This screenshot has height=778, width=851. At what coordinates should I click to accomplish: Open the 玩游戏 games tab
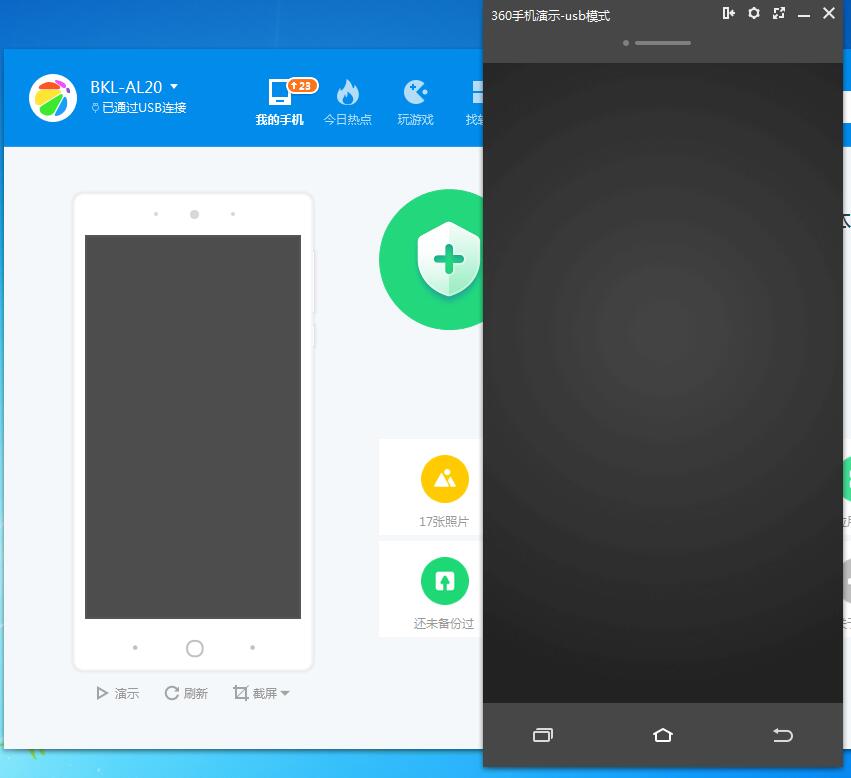click(415, 102)
